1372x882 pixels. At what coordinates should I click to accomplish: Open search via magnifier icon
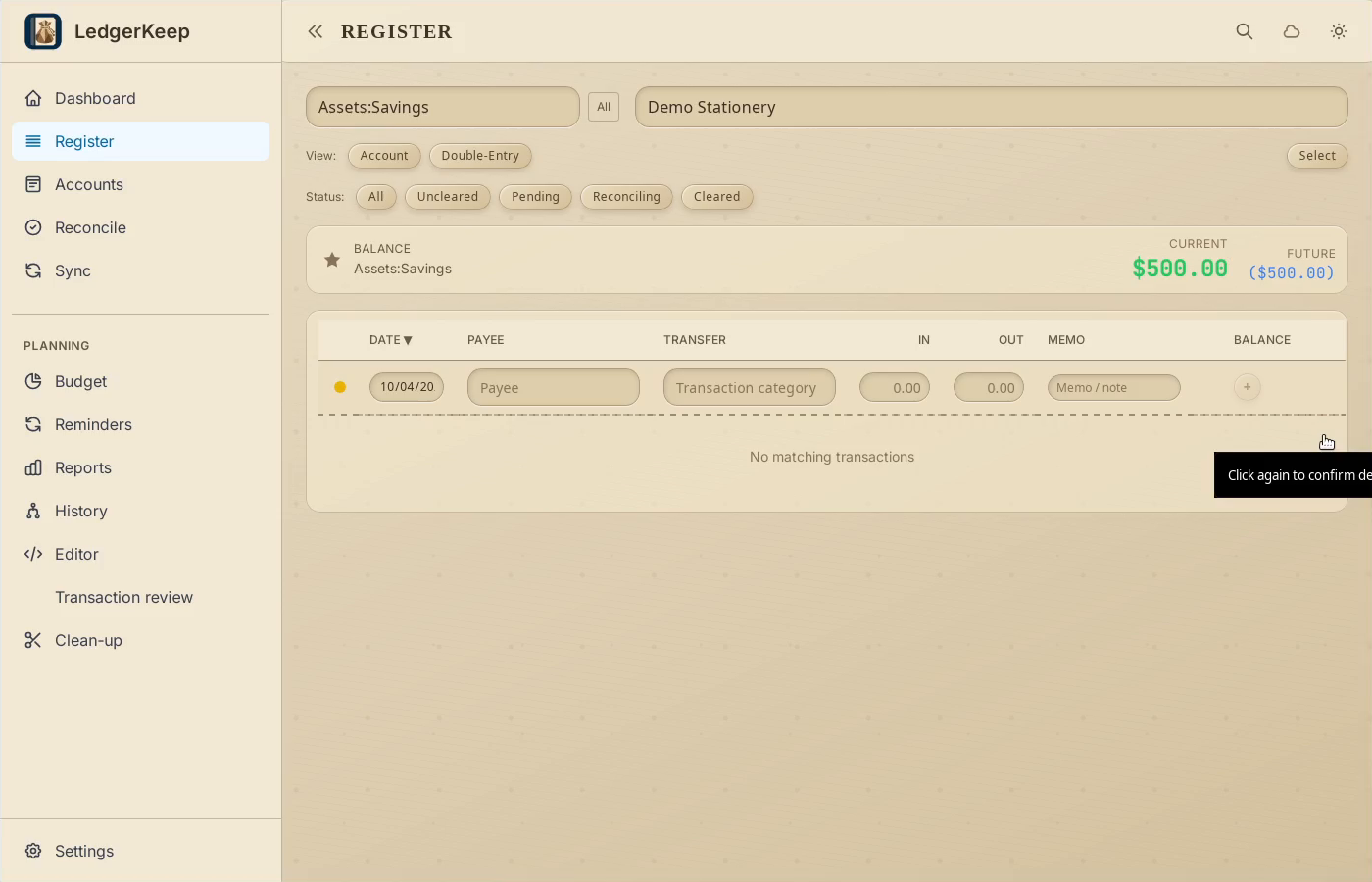1245,31
